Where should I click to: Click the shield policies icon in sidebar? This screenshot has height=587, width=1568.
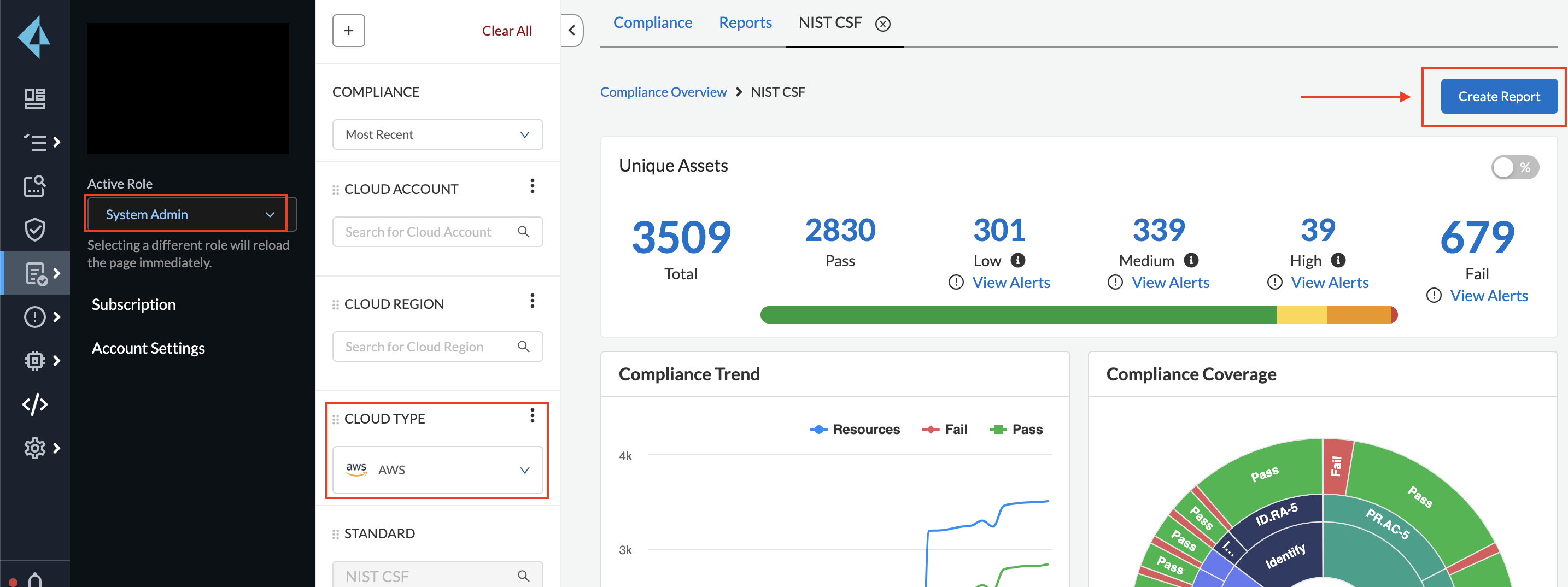pos(34,230)
